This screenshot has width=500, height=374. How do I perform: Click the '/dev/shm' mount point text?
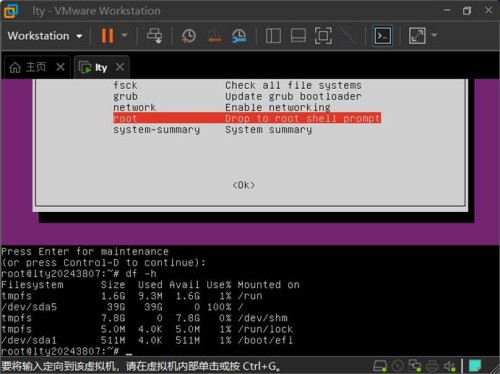coord(262,318)
